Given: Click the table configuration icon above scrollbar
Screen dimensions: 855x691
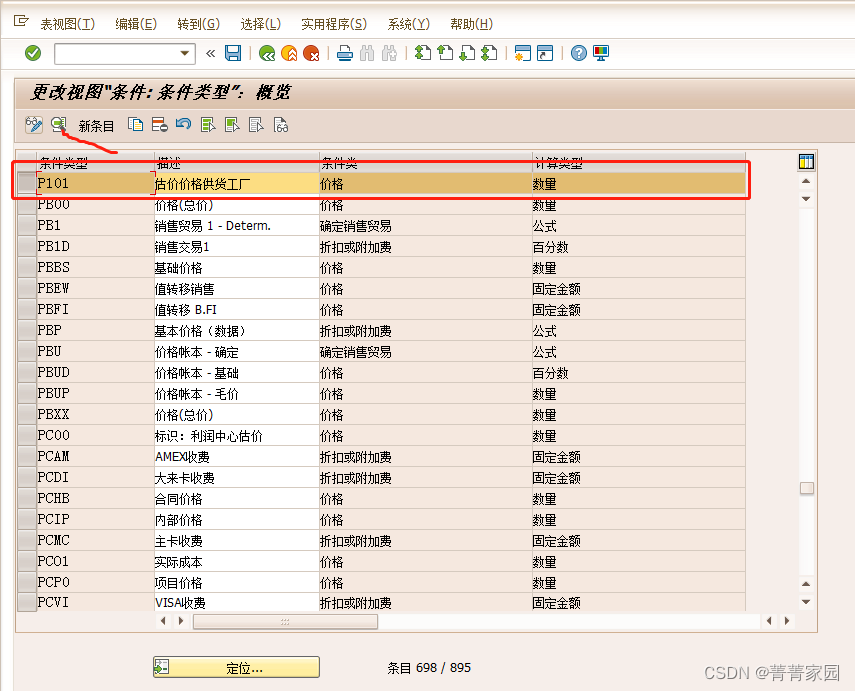Looking at the screenshot, I should tap(806, 160).
